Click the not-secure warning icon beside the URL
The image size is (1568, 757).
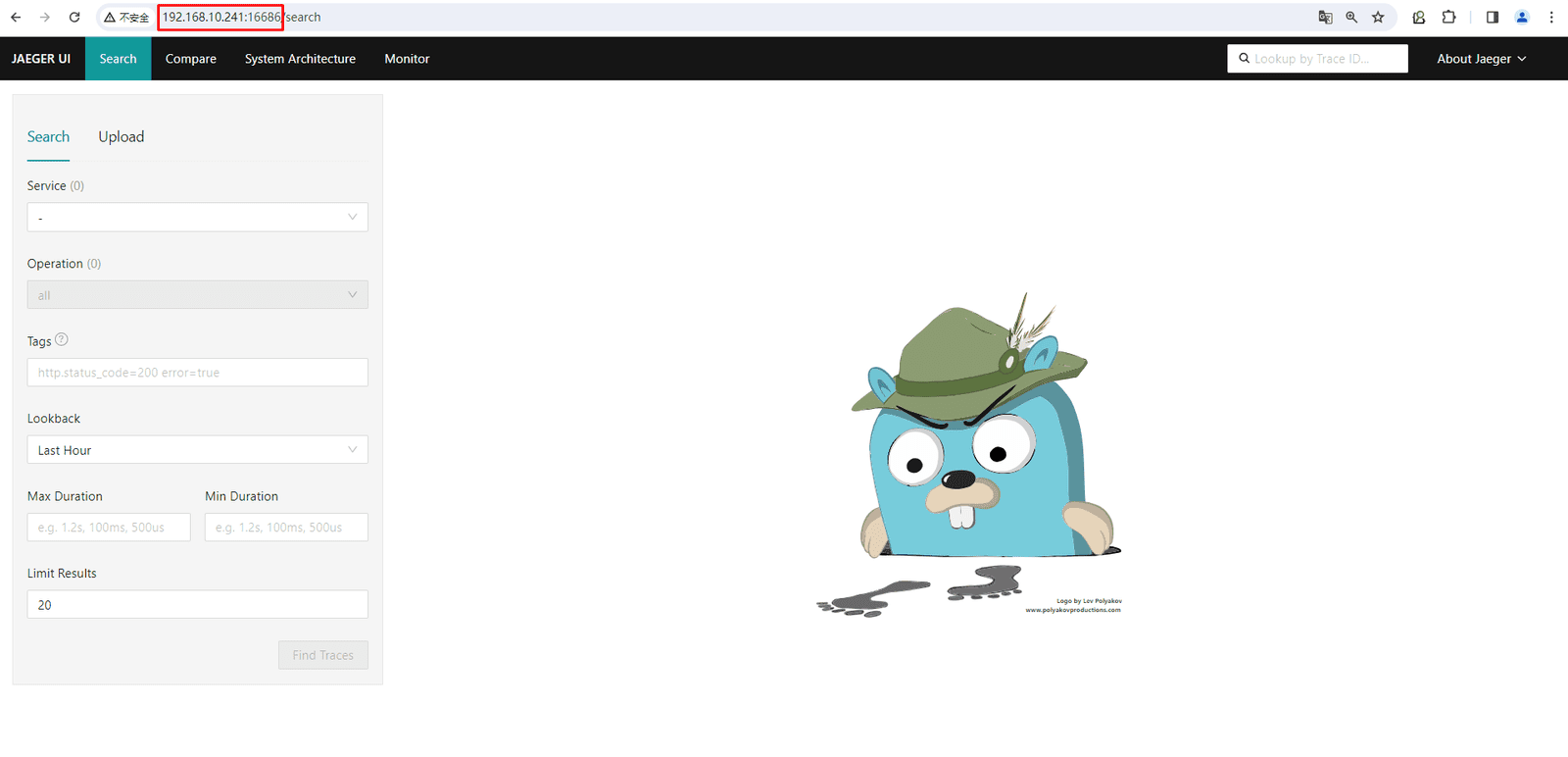coord(110,18)
